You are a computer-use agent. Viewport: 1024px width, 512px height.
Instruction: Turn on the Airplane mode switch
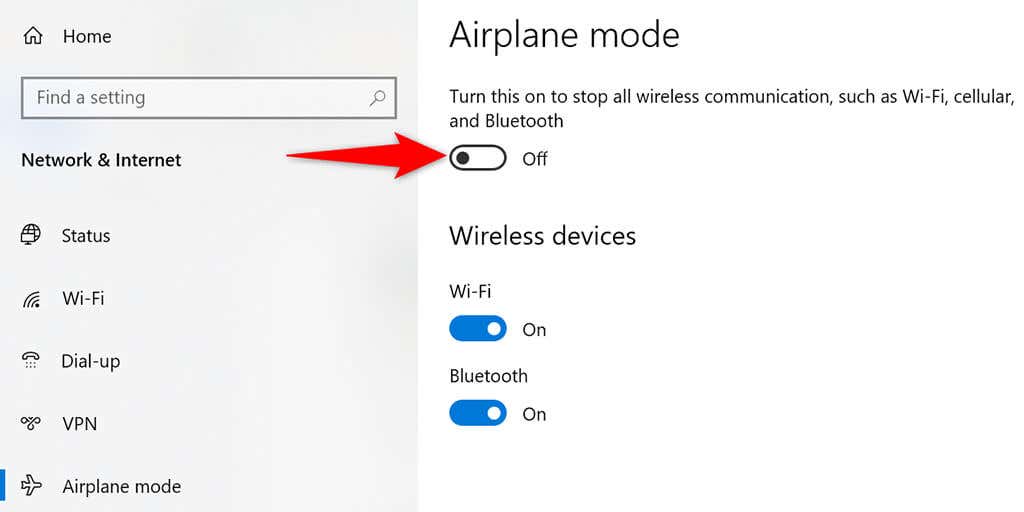477,158
